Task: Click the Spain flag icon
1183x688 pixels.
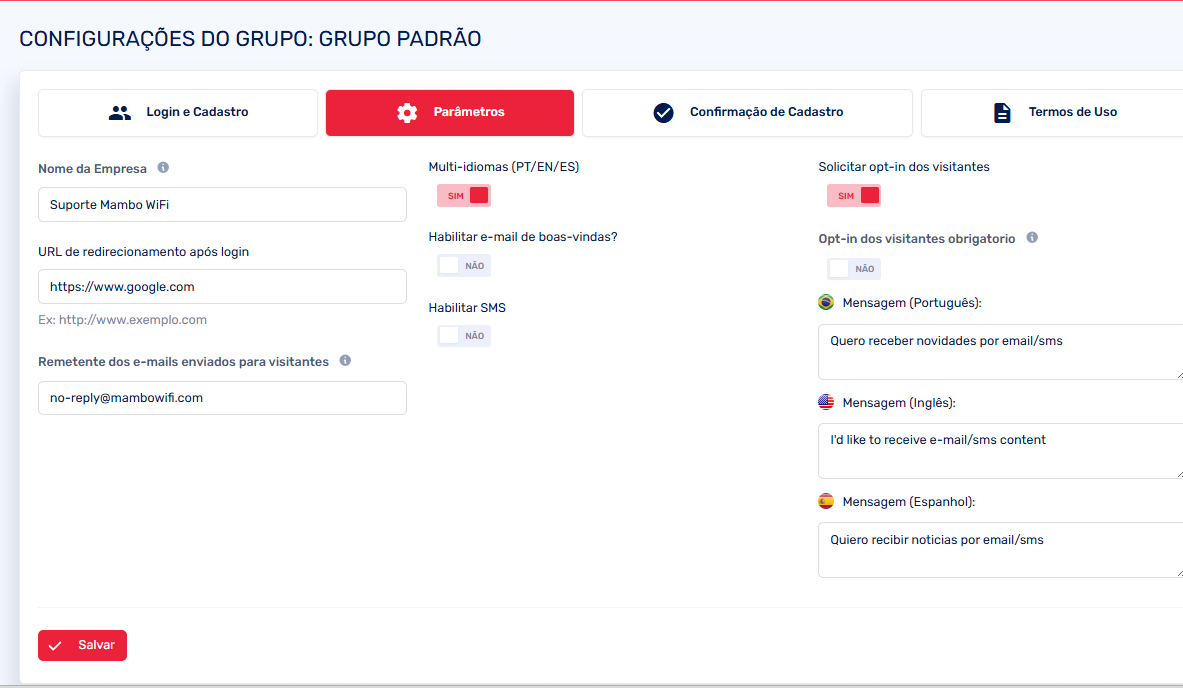Action: point(826,501)
